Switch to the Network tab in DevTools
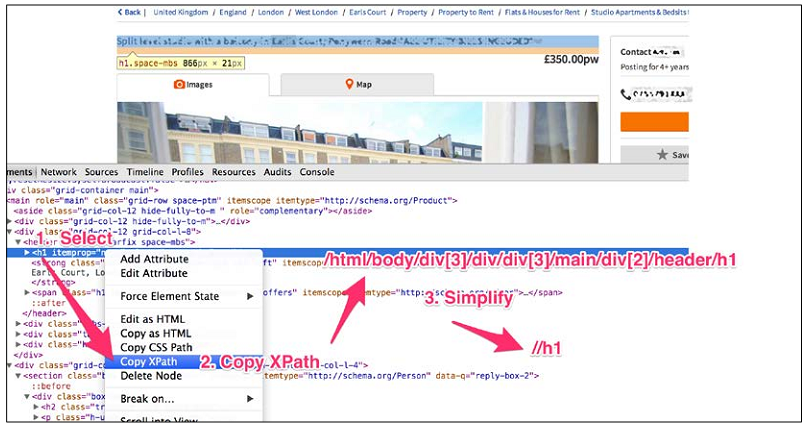 (58, 172)
